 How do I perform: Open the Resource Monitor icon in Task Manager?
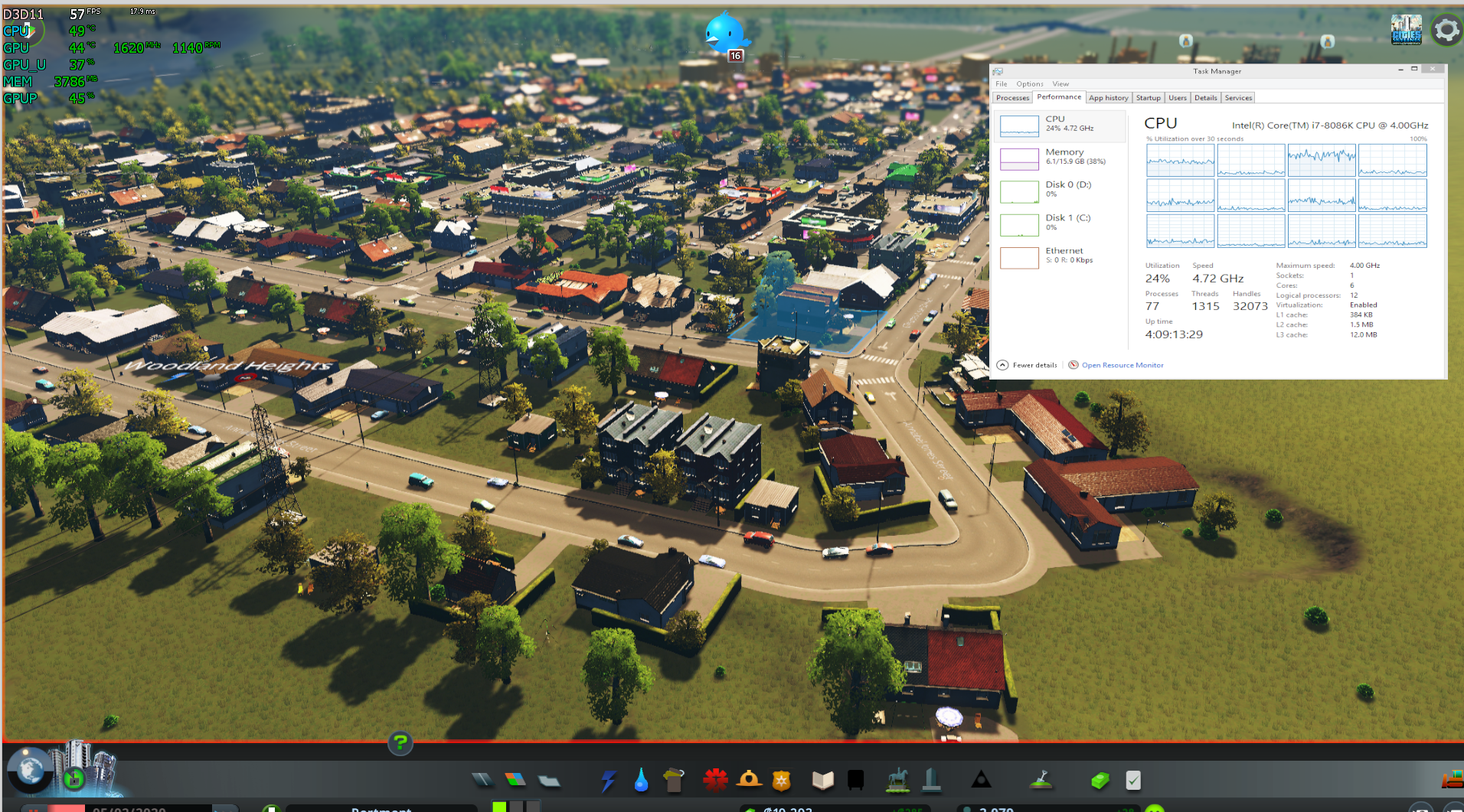(1073, 365)
